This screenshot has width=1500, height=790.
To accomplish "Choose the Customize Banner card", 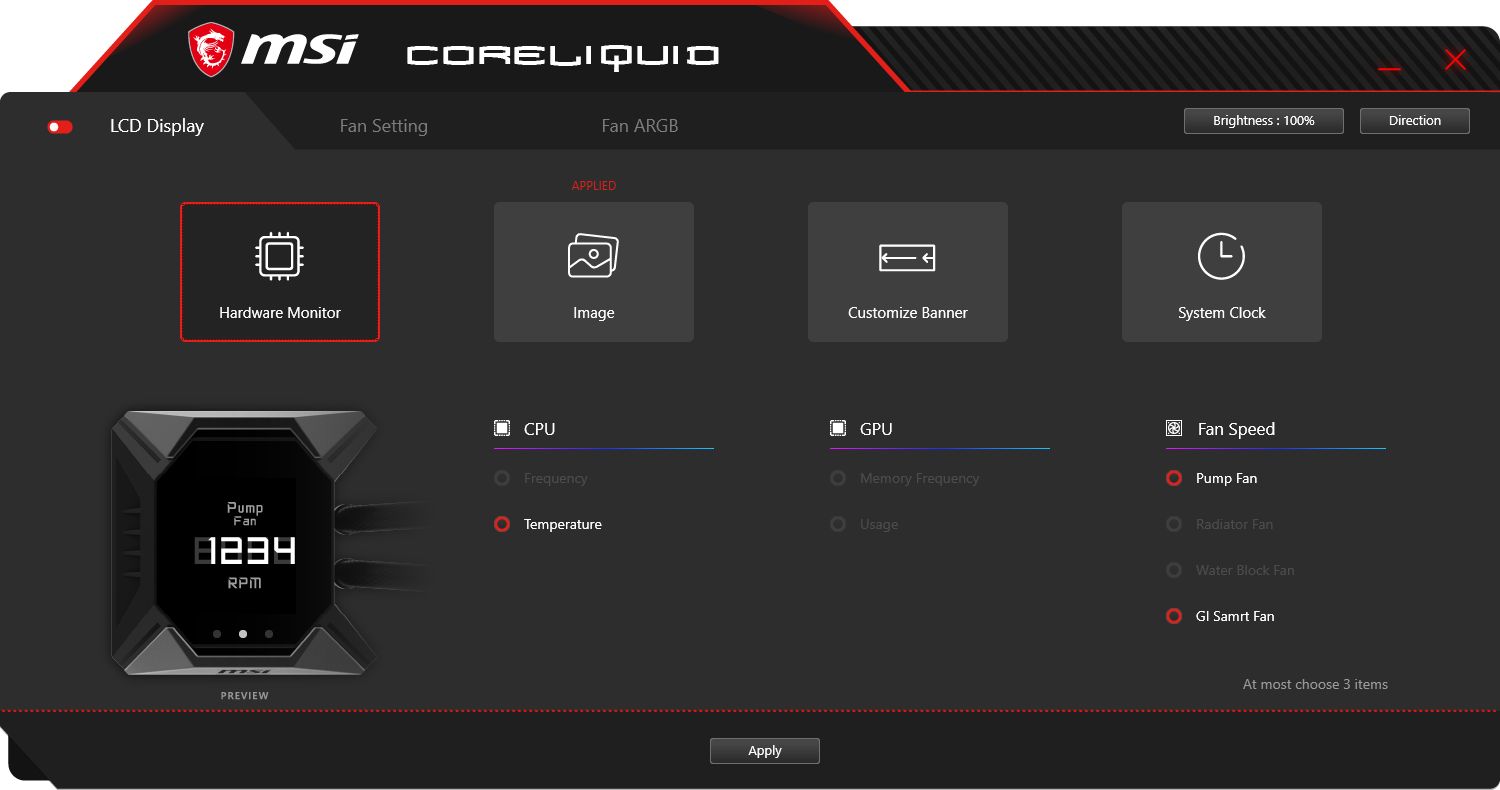I will pyautogui.click(x=908, y=272).
